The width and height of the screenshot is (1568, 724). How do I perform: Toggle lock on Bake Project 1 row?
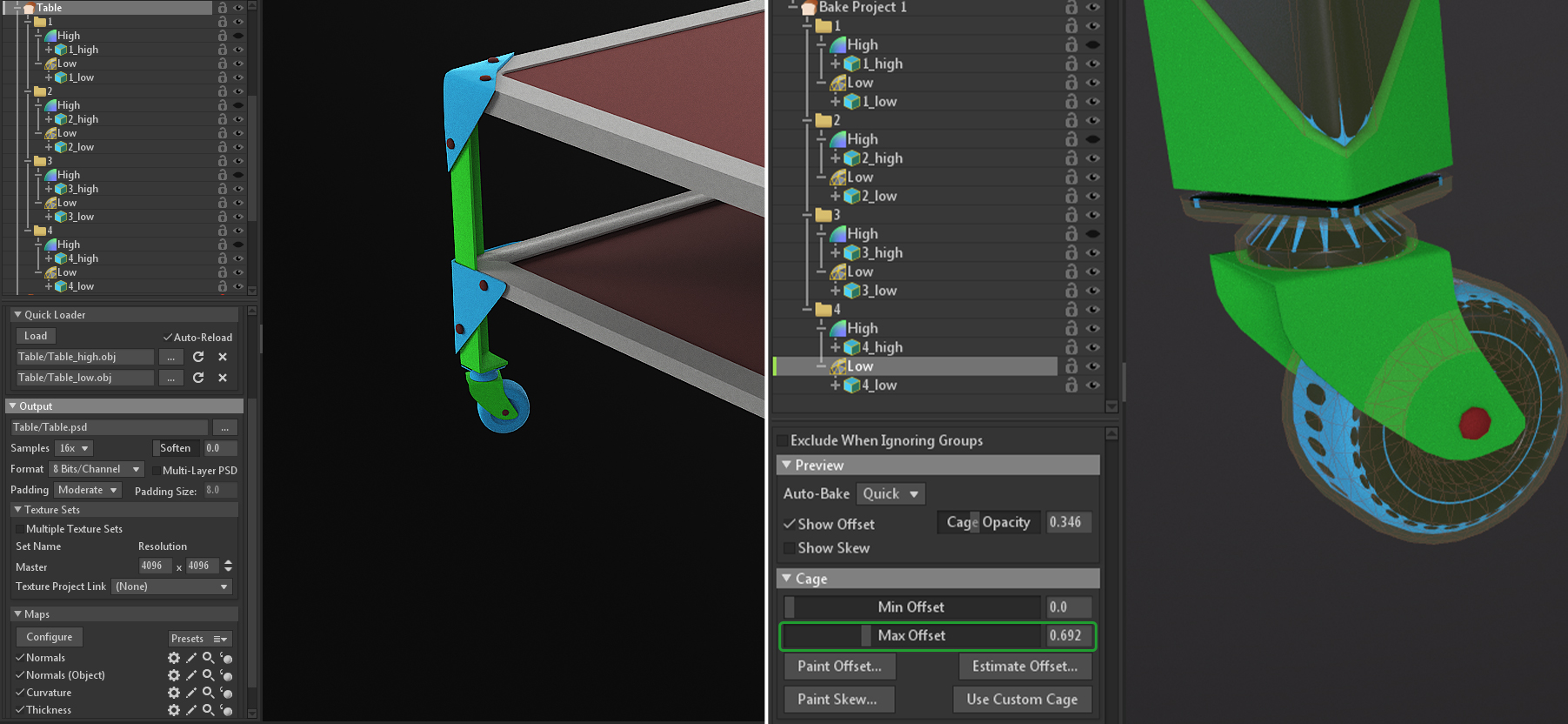click(1071, 7)
